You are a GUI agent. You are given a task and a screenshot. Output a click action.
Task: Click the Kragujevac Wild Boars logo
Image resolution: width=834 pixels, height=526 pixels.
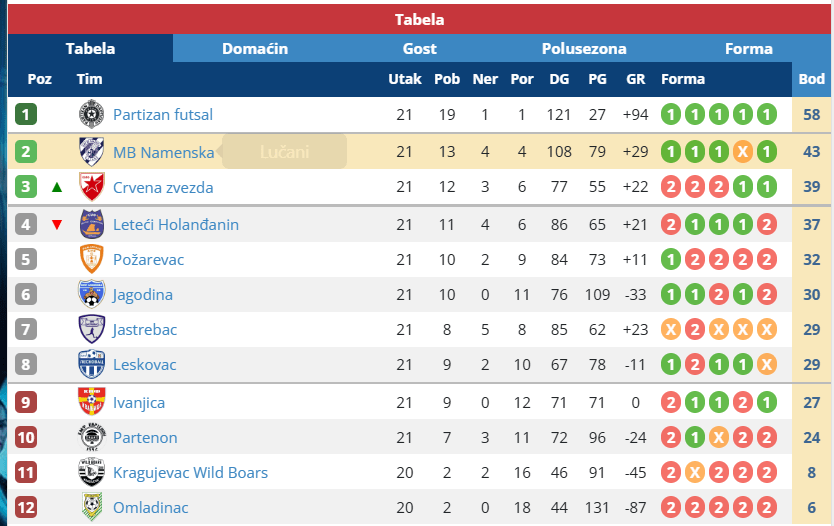(91, 472)
